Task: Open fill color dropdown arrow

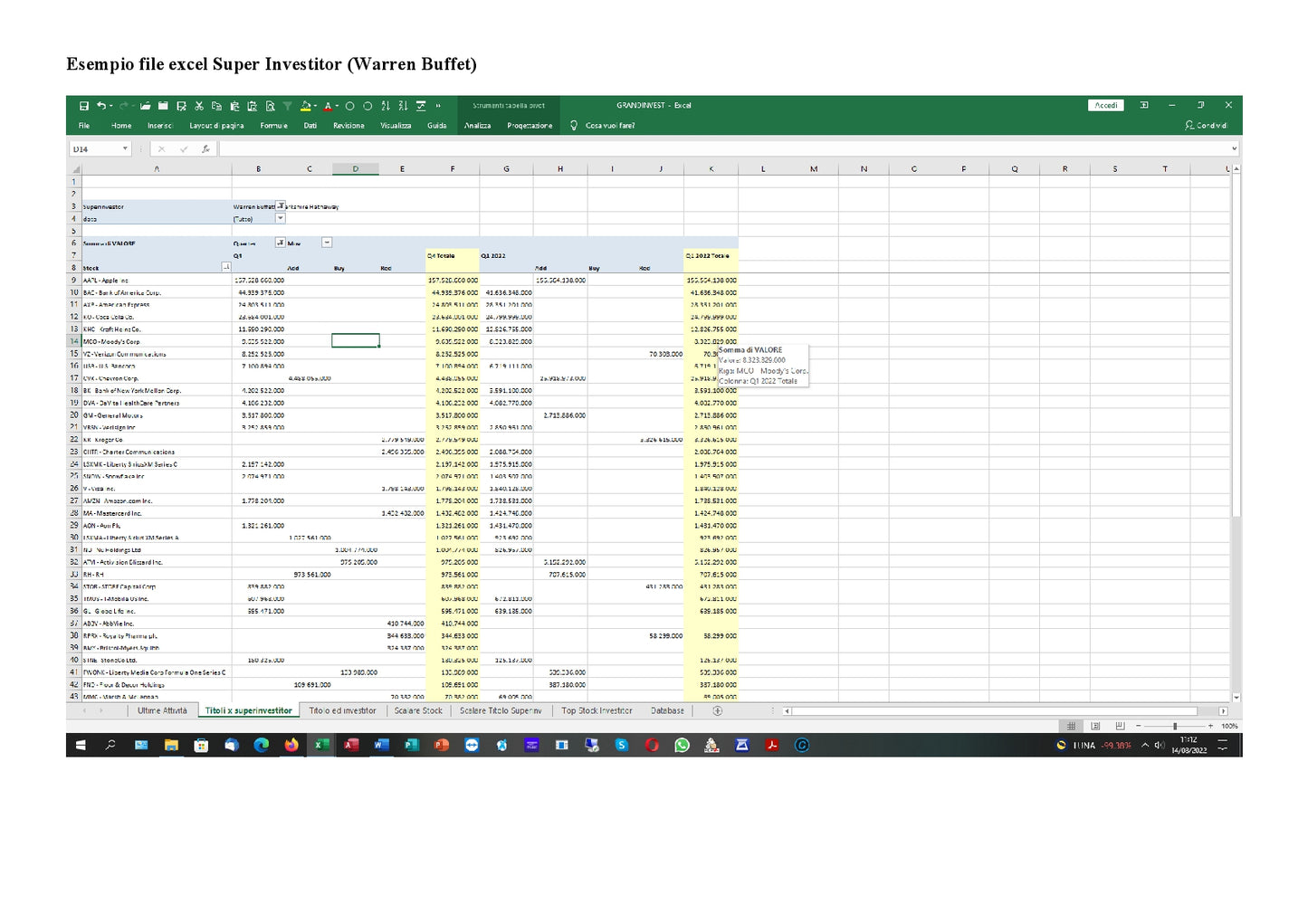Action: click(x=316, y=106)
